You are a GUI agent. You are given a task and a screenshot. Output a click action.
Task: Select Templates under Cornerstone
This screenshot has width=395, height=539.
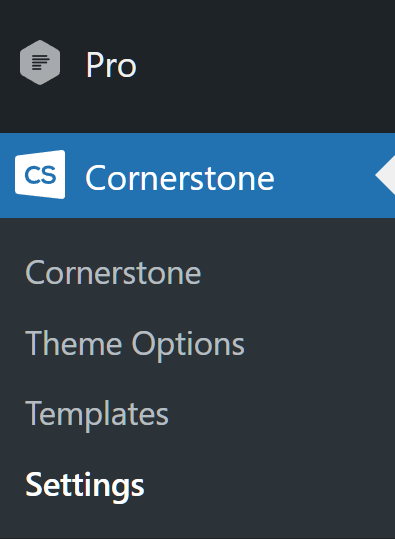pos(97,414)
